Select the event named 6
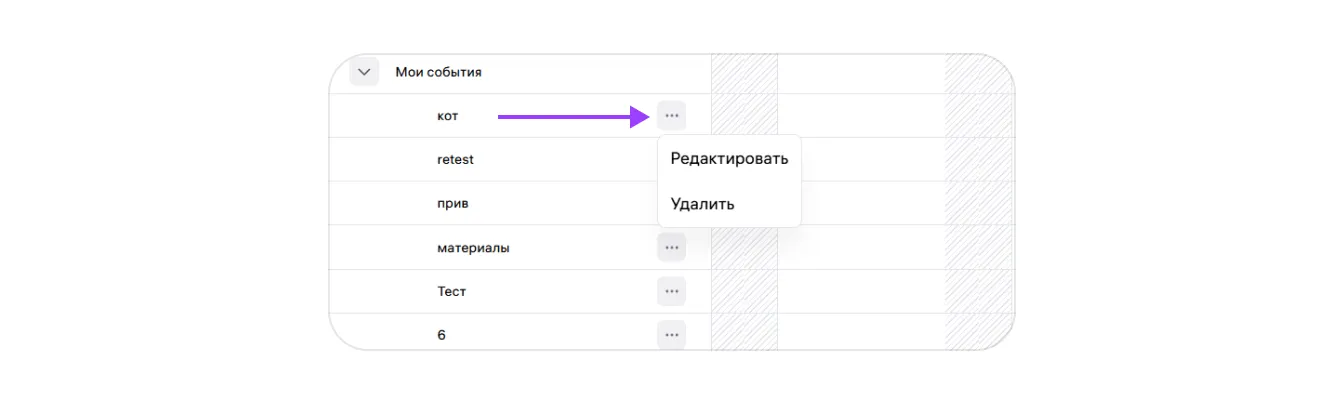This screenshot has width=1344, height=406. [x=442, y=335]
